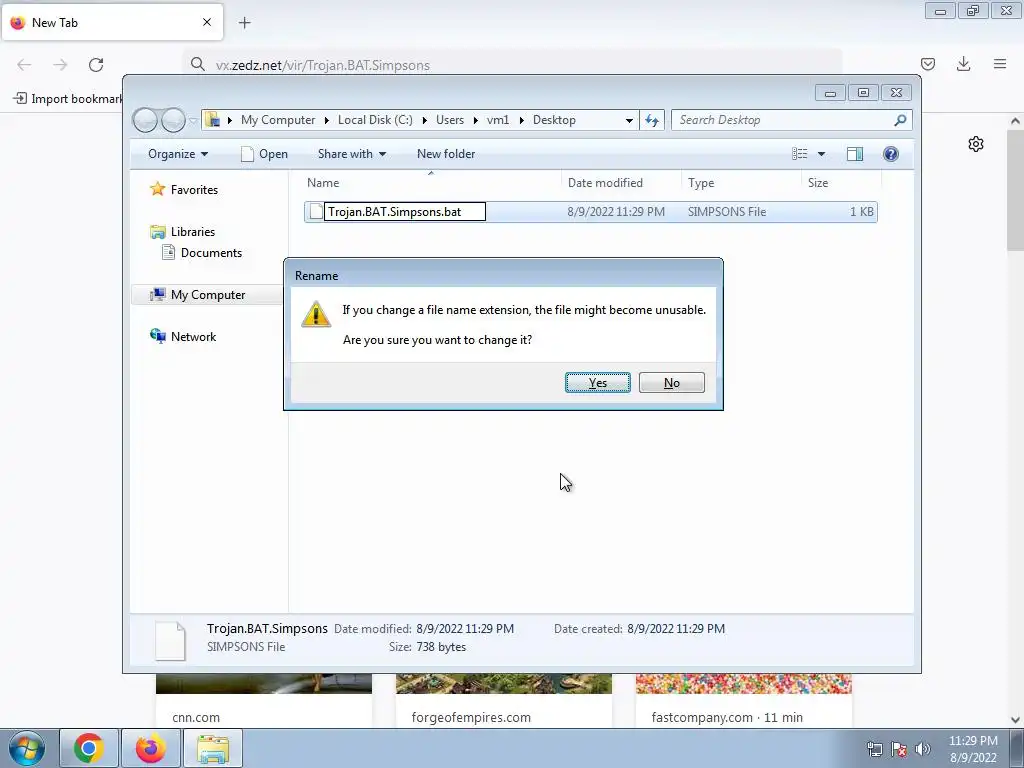The width and height of the screenshot is (1024, 768).
Task: Click Firefox's back arrow
Action: (24, 65)
